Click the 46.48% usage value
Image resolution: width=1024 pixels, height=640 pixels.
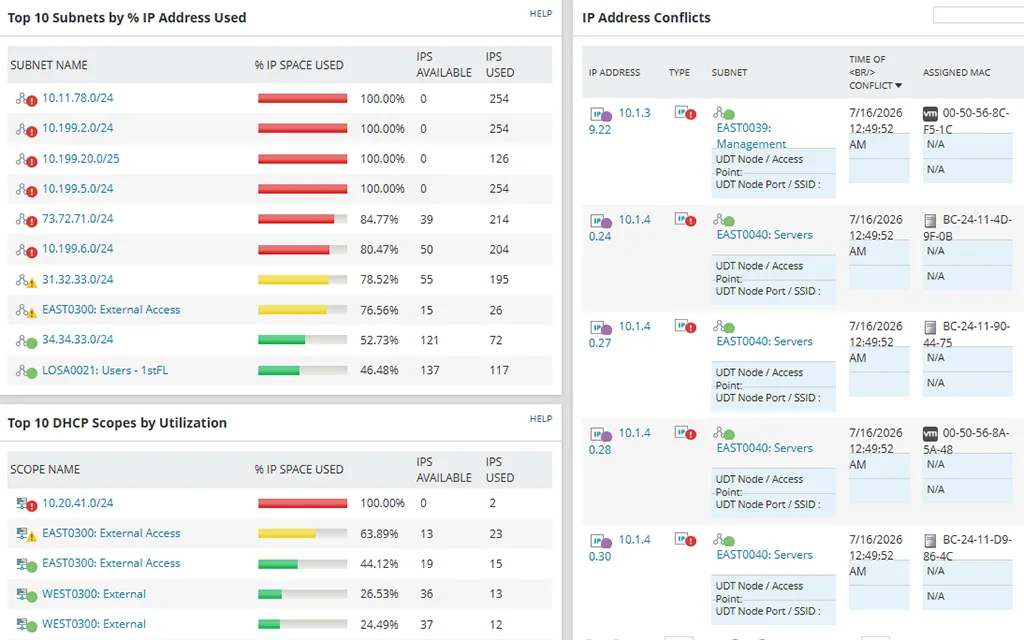tap(379, 370)
